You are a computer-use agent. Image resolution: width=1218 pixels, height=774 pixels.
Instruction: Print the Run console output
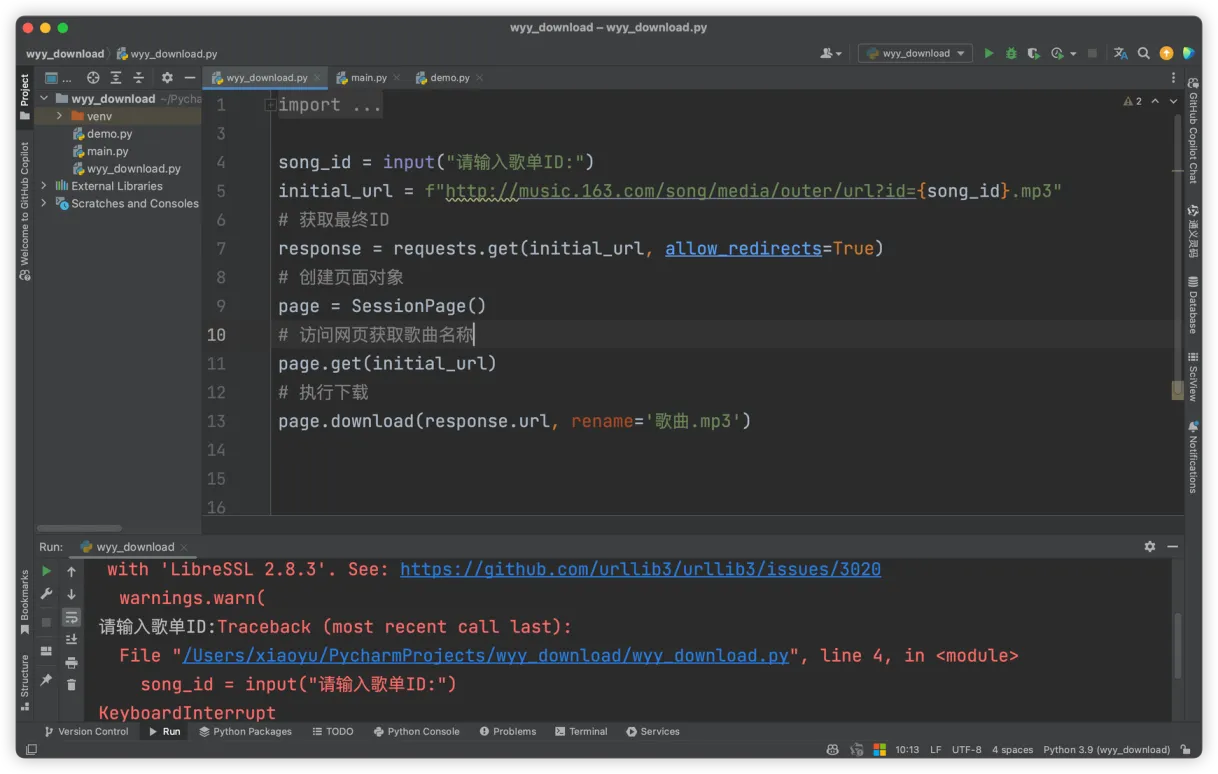(71, 662)
